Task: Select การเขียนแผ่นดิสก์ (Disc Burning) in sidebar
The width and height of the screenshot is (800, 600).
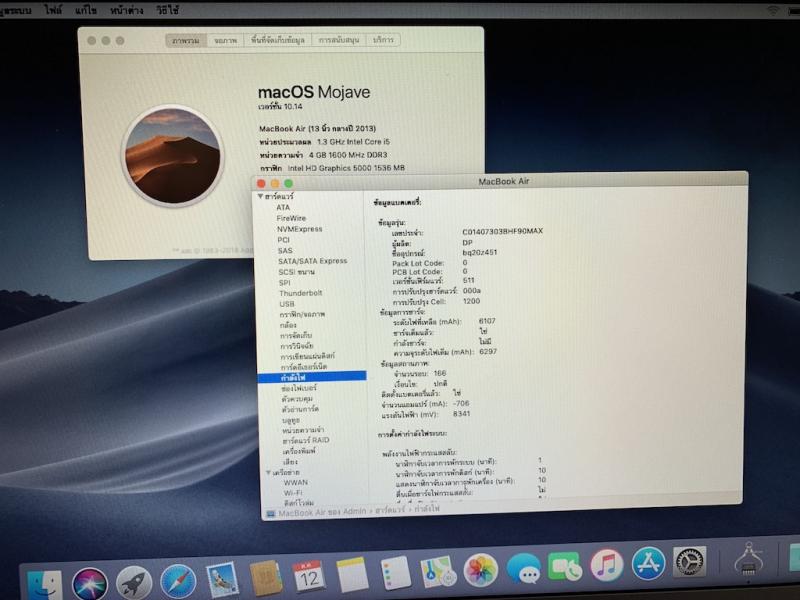Action: pos(308,356)
